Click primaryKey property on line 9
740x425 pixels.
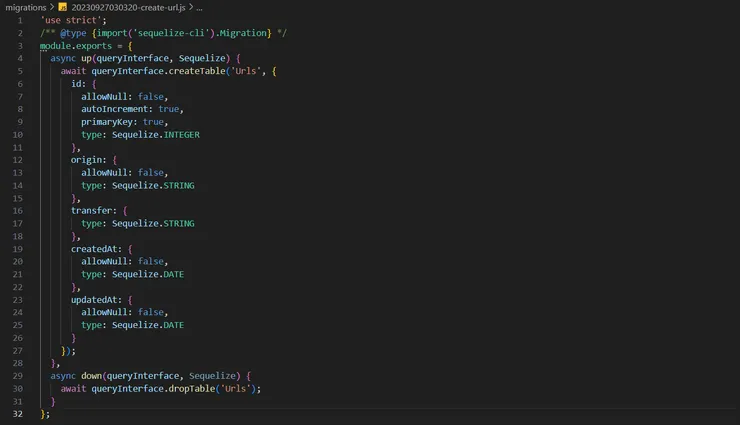(107, 122)
